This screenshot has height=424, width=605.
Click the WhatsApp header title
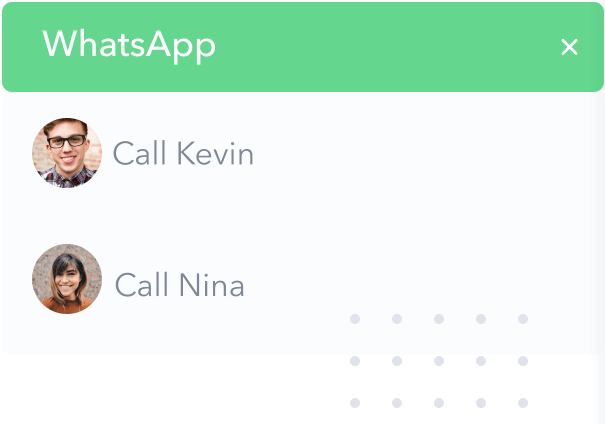click(129, 45)
